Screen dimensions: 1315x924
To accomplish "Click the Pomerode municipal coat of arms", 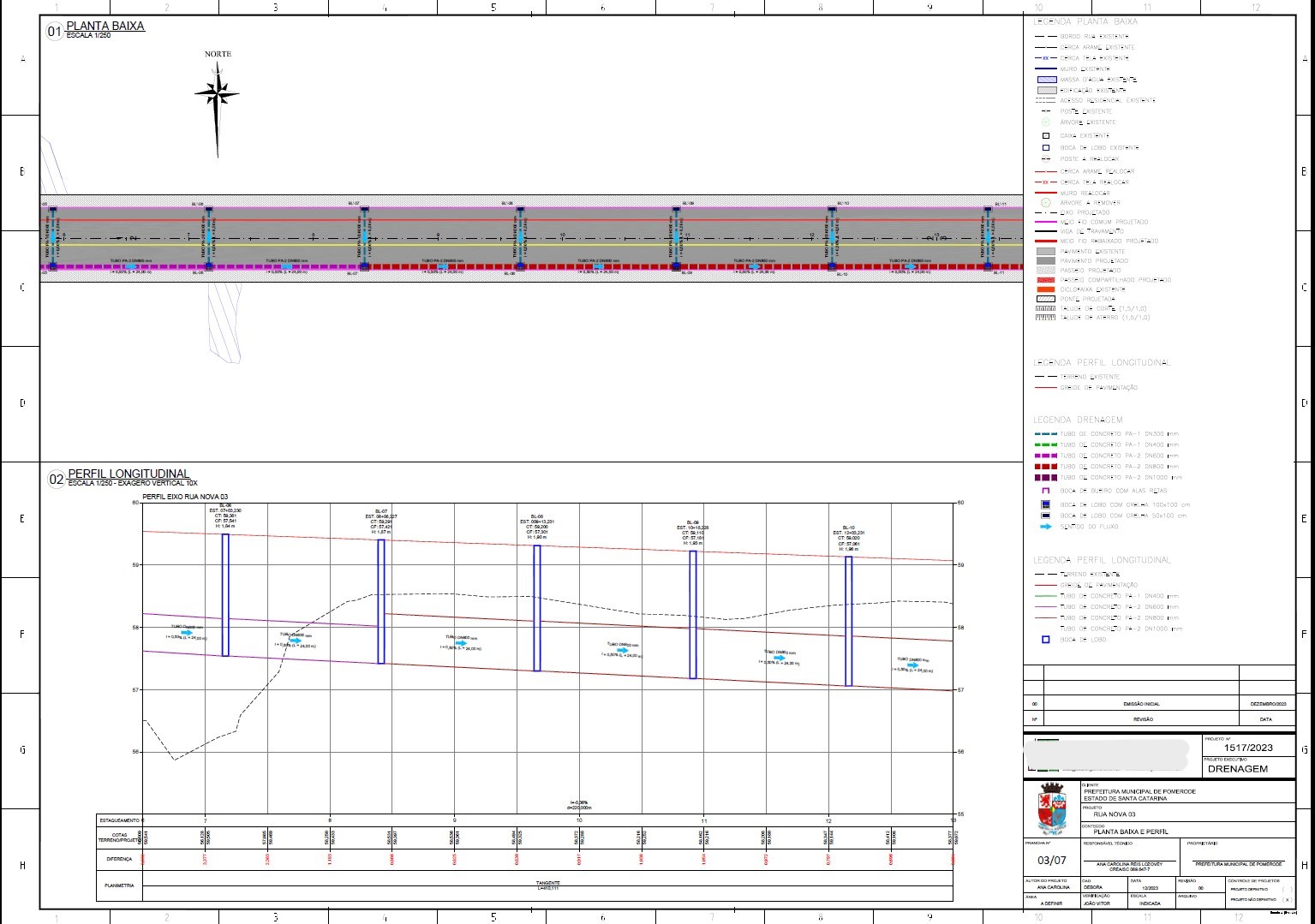I will point(1053,808).
